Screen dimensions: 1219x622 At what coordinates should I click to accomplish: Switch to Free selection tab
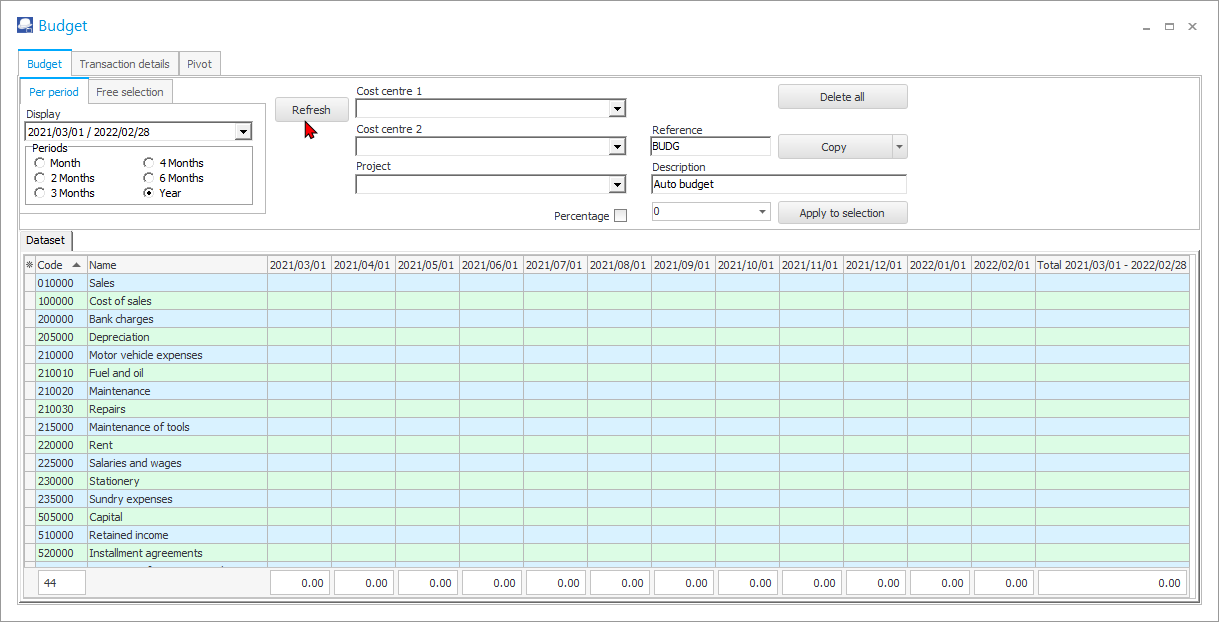(x=130, y=92)
